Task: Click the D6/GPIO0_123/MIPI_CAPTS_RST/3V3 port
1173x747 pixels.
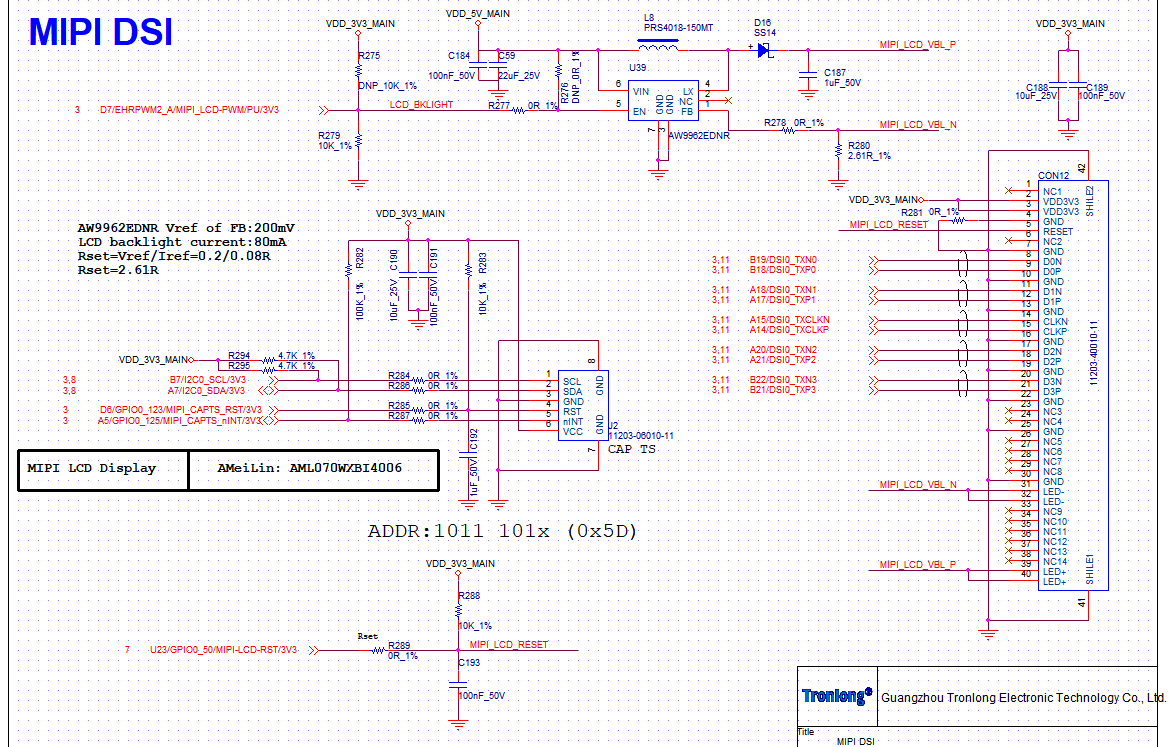Action: 180,411
